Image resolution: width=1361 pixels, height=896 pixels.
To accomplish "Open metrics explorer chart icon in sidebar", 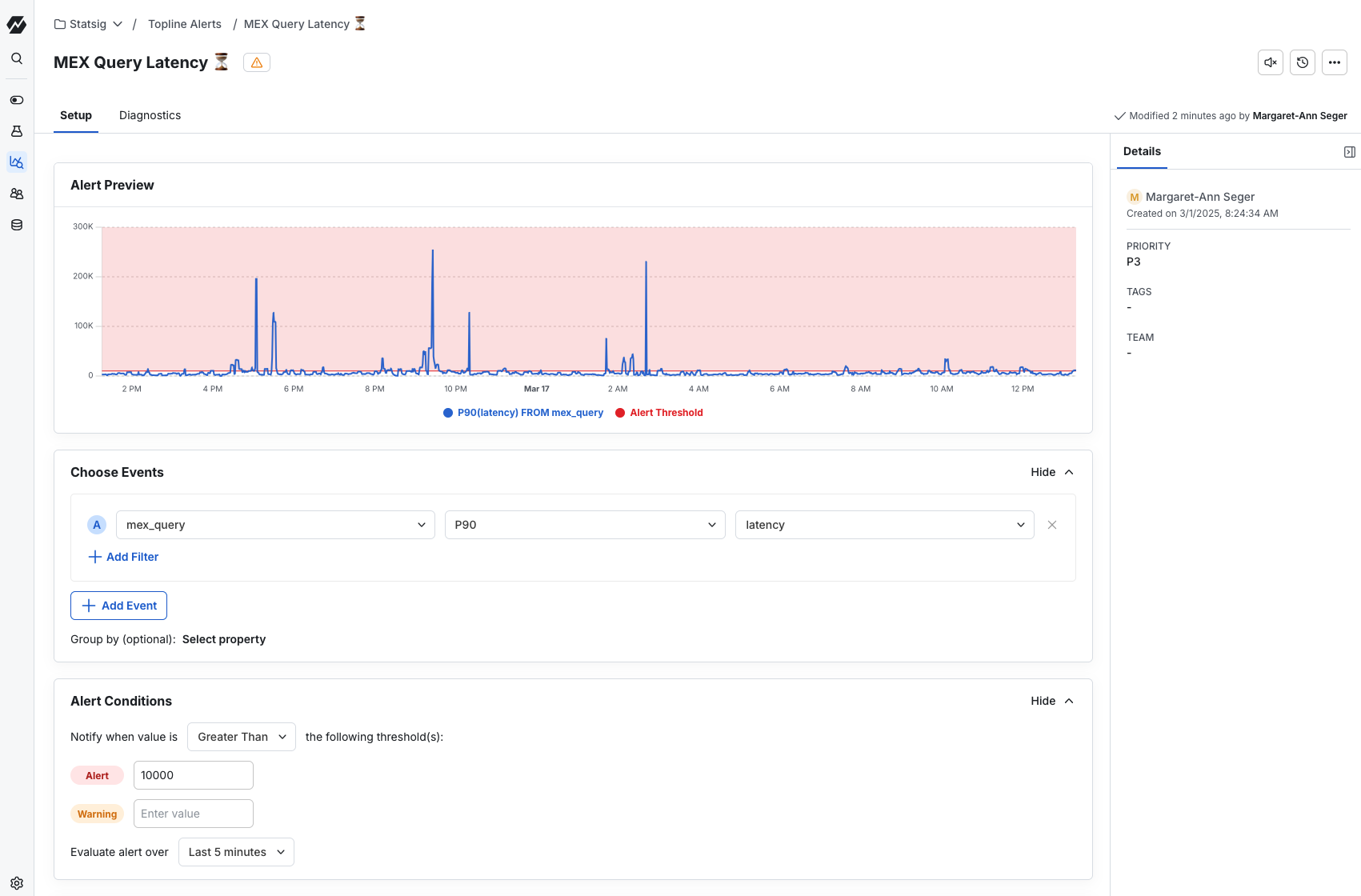I will pyautogui.click(x=17, y=162).
